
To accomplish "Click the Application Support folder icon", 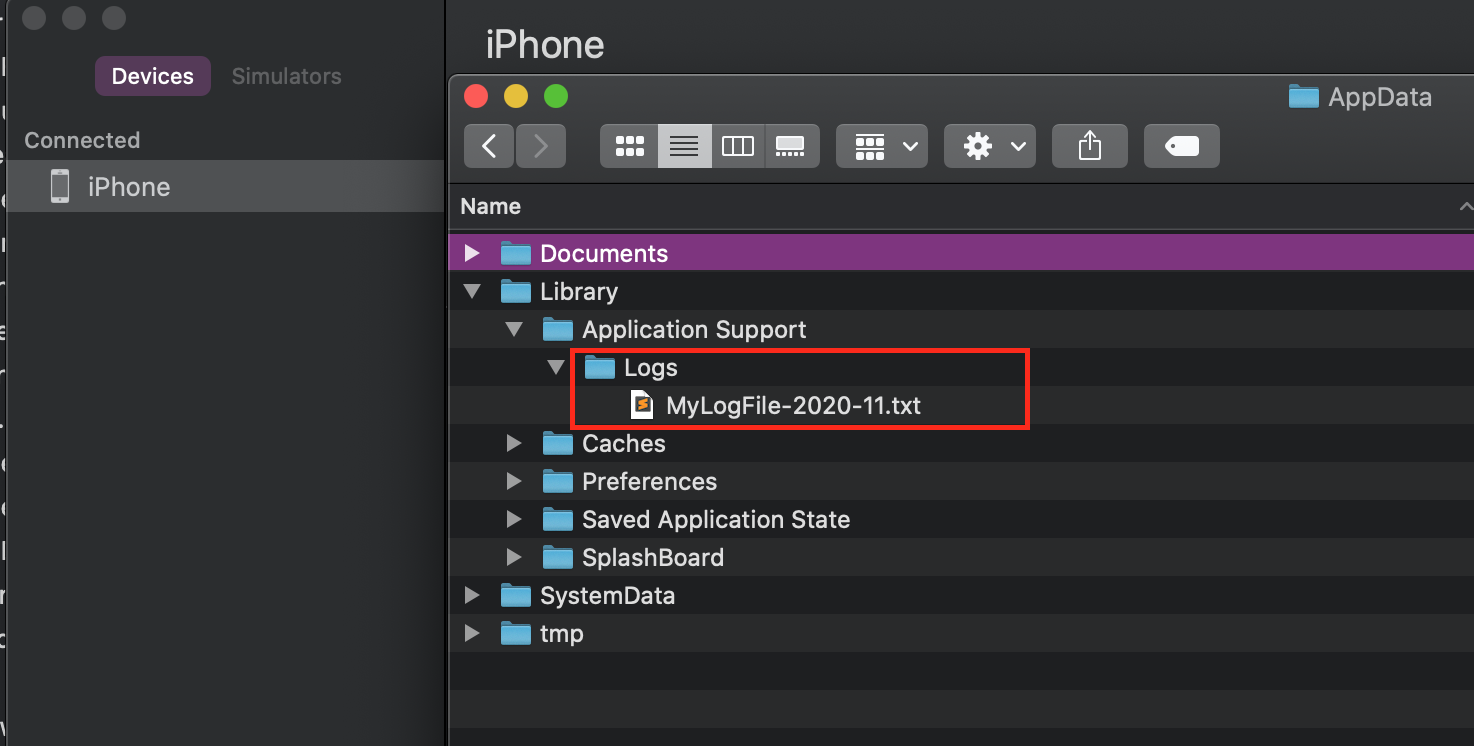I will 558,329.
